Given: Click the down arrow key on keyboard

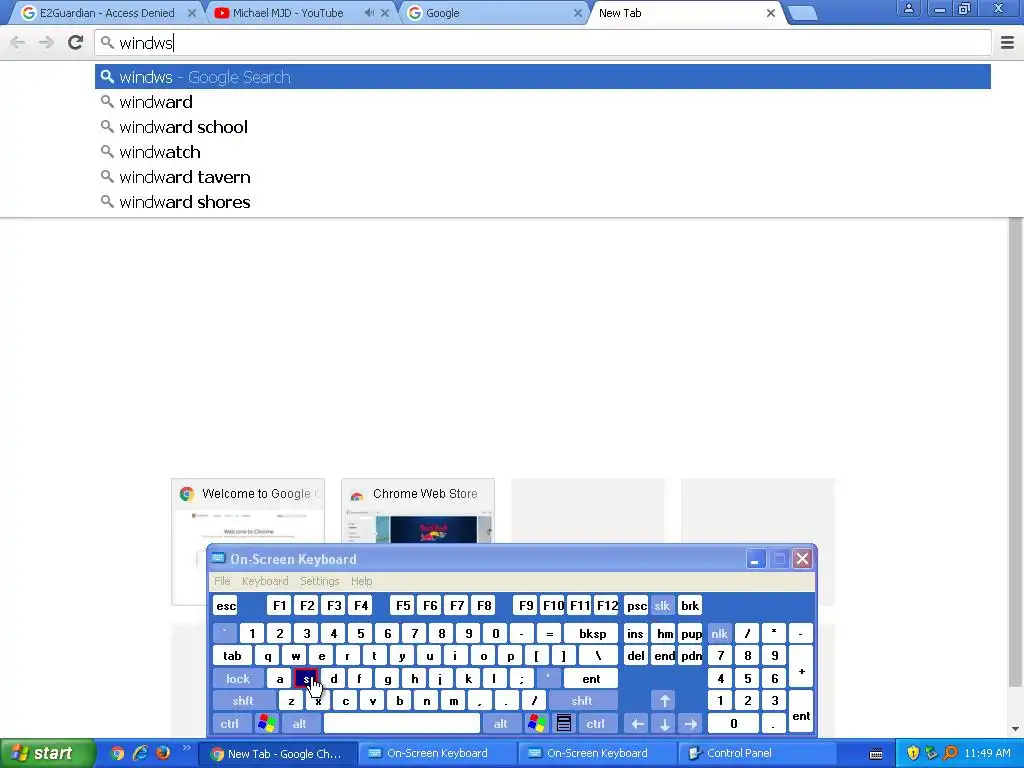Looking at the screenshot, I should tap(664, 724).
